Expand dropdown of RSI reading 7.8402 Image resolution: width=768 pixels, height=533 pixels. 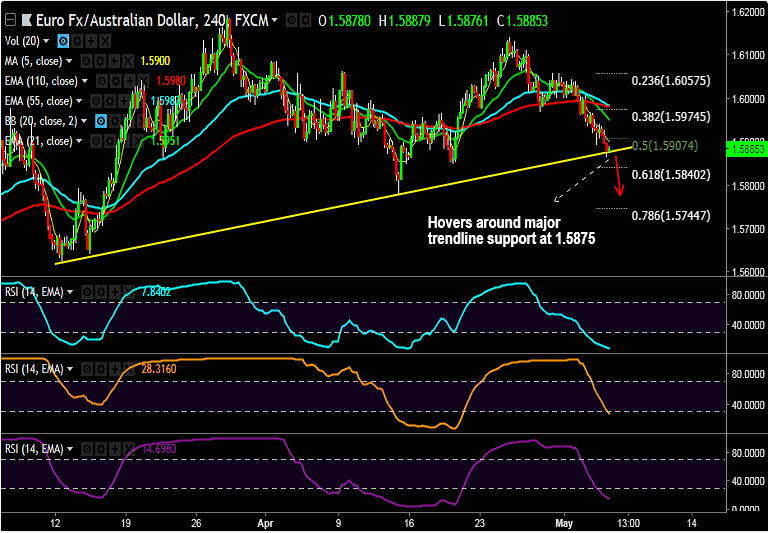coord(70,292)
